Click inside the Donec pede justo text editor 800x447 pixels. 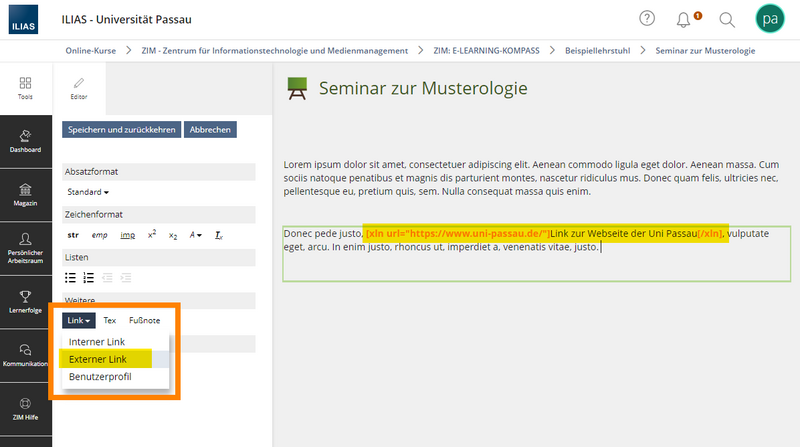click(537, 254)
